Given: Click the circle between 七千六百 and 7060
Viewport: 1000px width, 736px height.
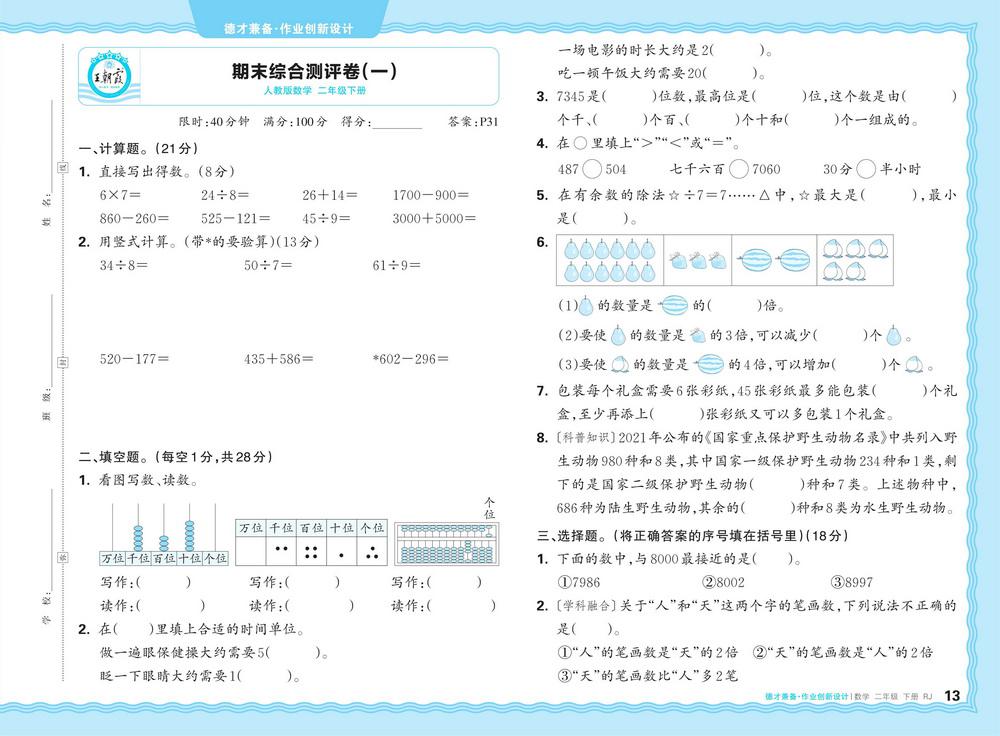Looking at the screenshot, I should [739, 169].
